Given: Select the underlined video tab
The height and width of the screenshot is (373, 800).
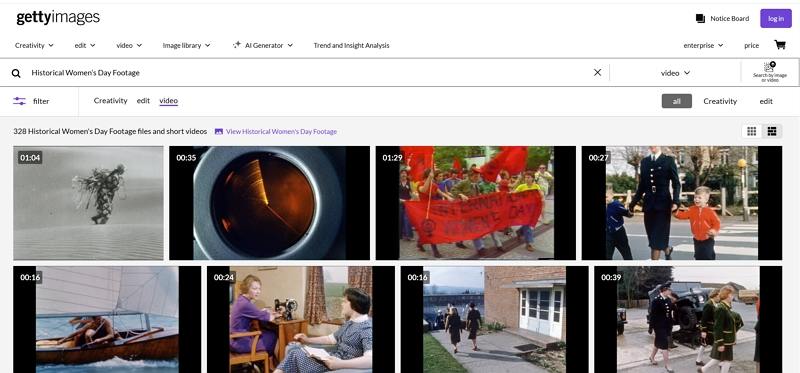Looking at the screenshot, I should tap(168, 101).
